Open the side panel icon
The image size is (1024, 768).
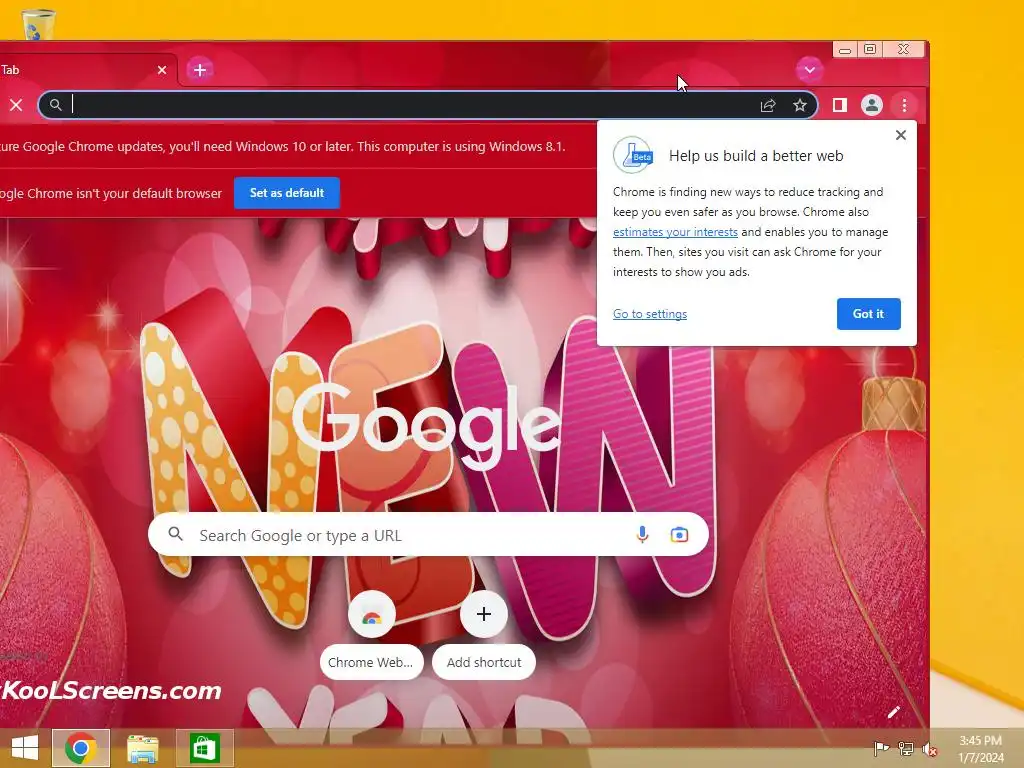[840, 105]
